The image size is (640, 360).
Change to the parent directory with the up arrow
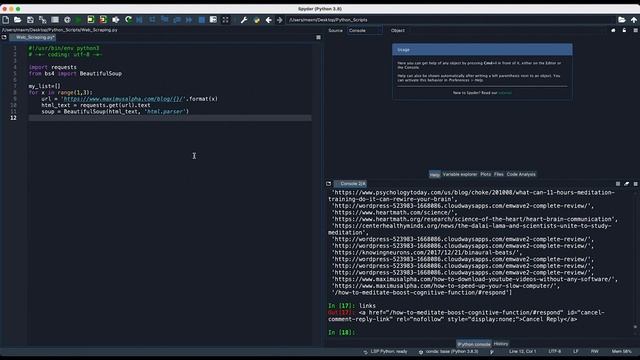pos(633,20)
